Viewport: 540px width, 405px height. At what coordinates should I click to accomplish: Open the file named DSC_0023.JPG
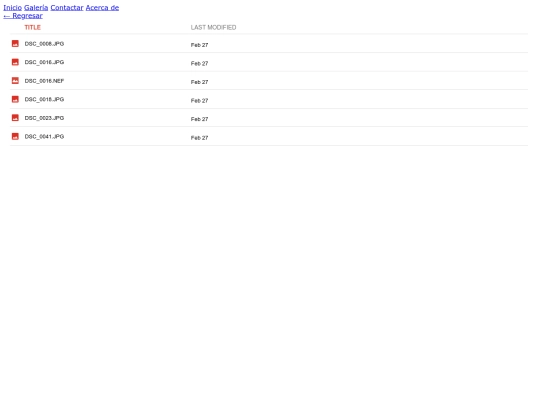[44, 118]
